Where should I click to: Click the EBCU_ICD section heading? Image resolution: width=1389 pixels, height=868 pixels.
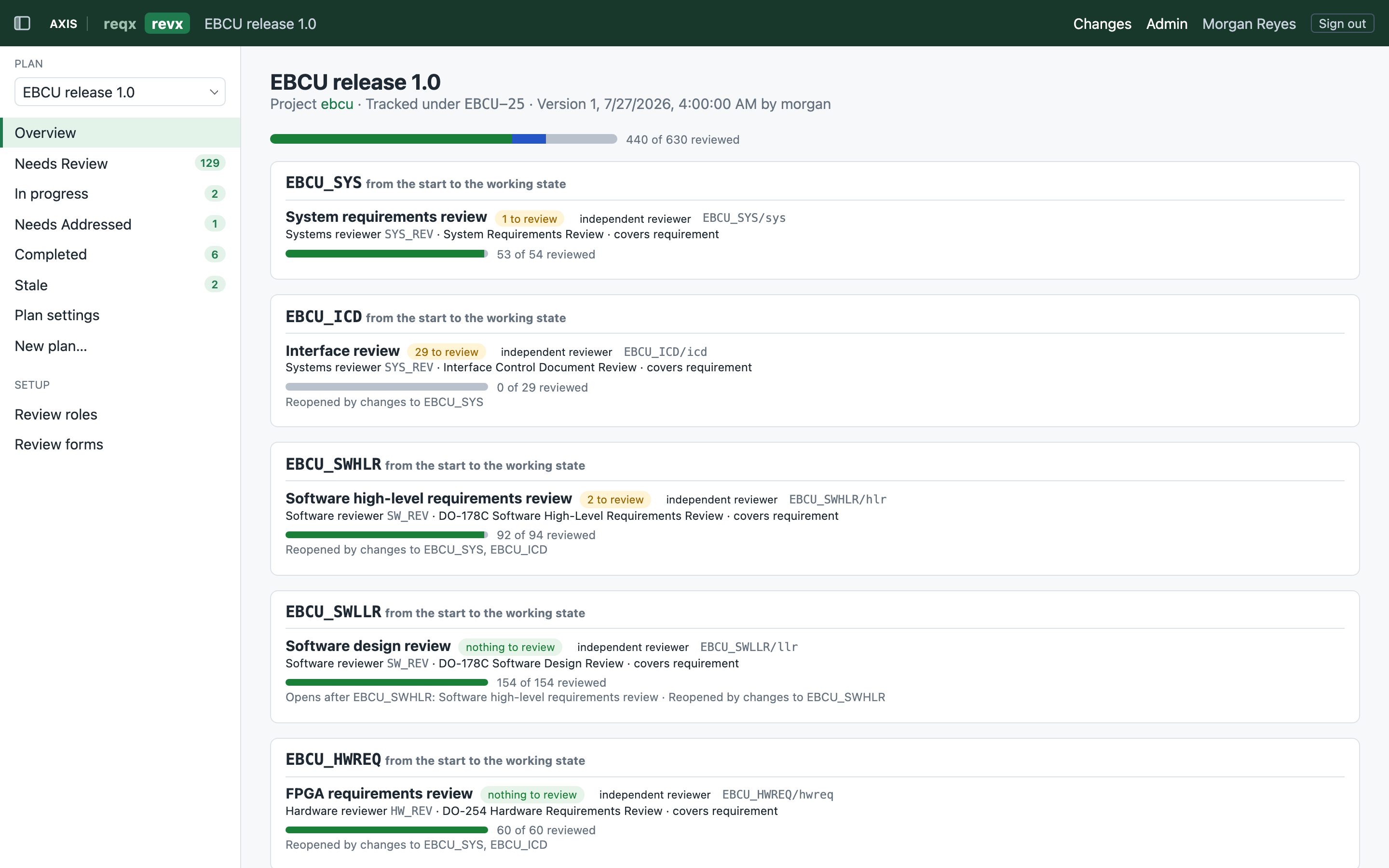click(323, 316)
